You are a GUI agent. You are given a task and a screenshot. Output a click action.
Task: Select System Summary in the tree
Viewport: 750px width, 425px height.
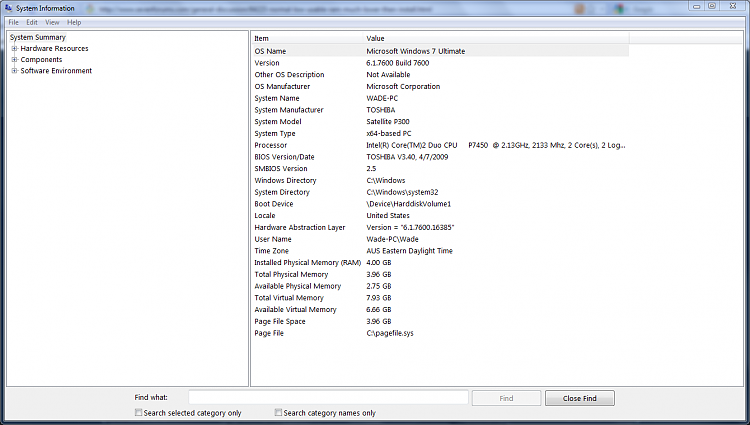(x=38, y=37)
